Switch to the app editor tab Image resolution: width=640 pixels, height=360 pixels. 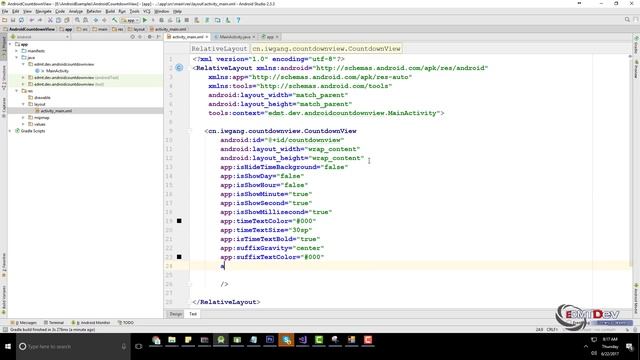click(270, 37)
